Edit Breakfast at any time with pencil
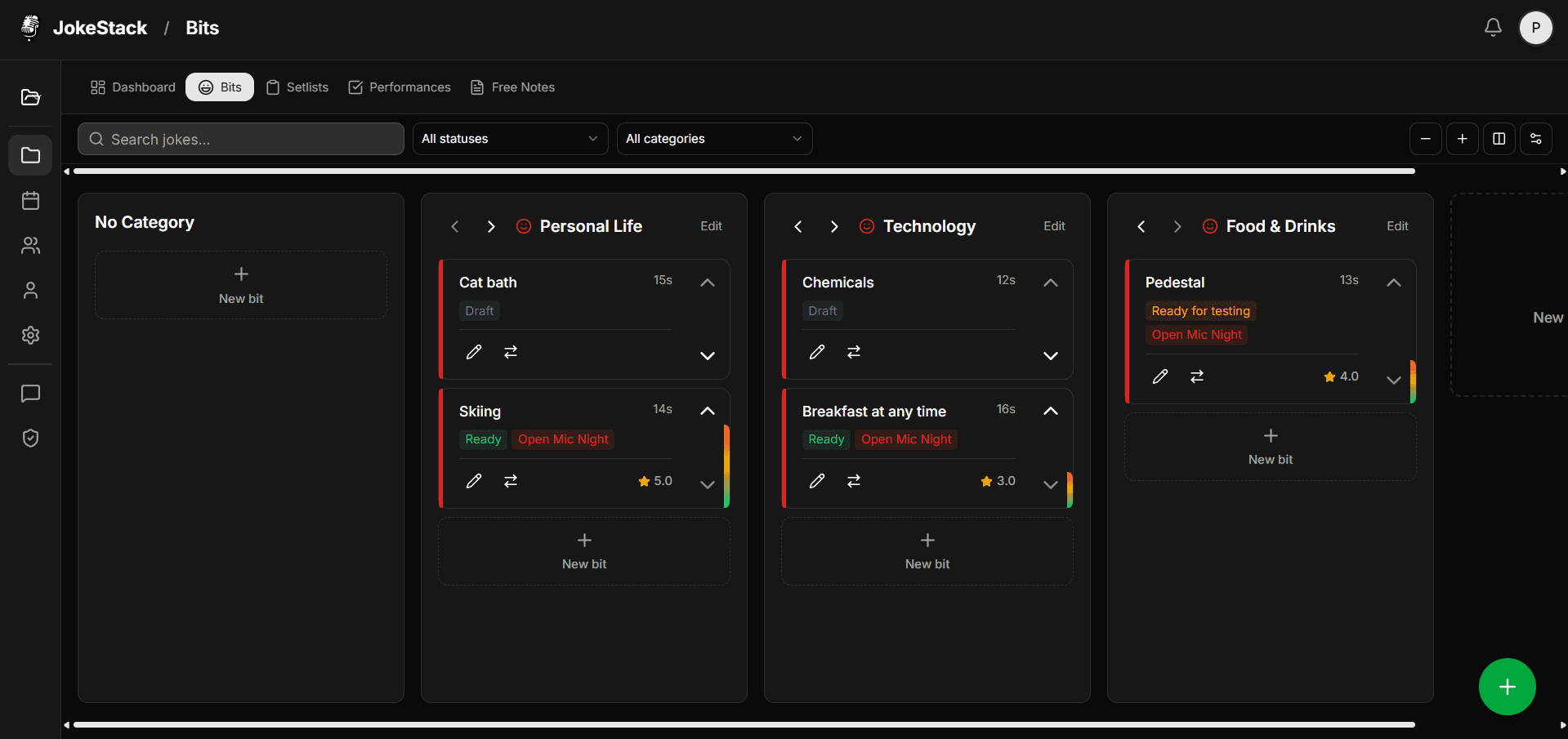 (817, 481)
